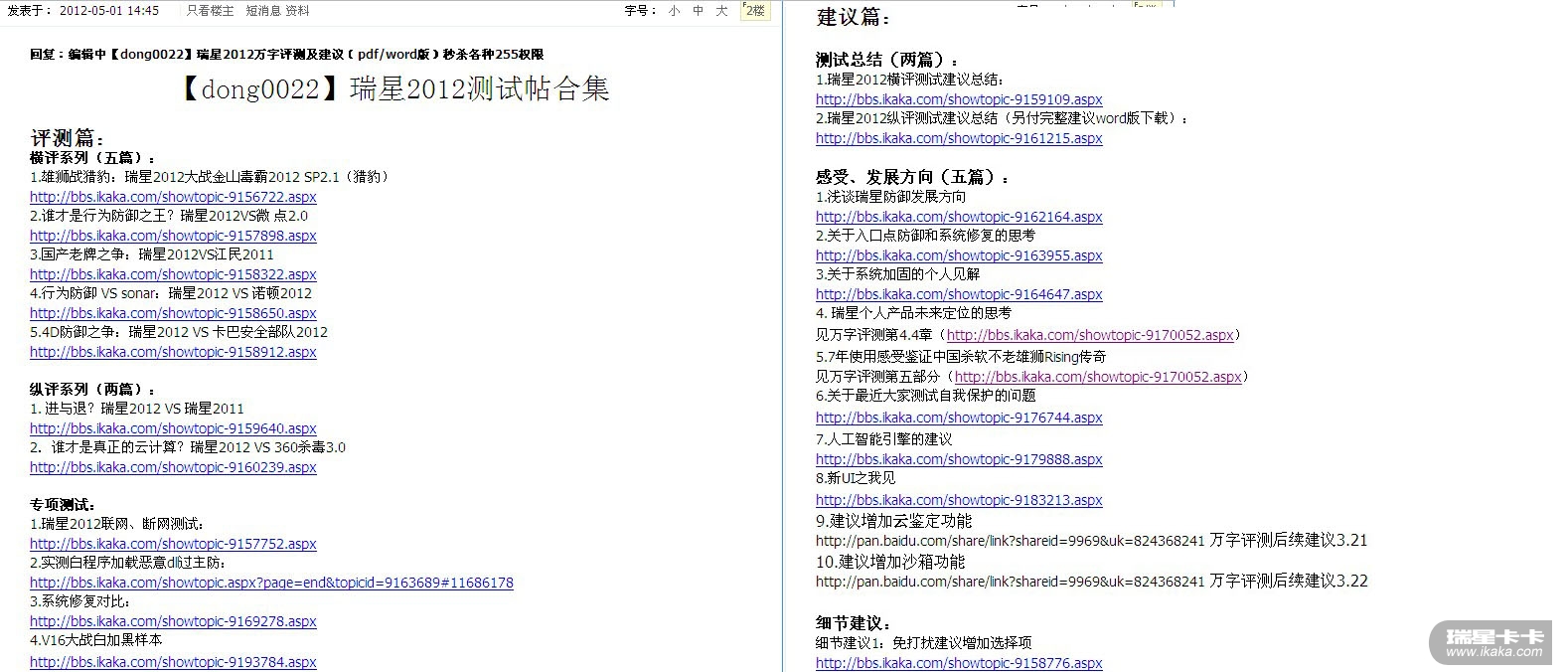Click the line 细节建议1：免打扰建议增加选择项

[924, 643]
